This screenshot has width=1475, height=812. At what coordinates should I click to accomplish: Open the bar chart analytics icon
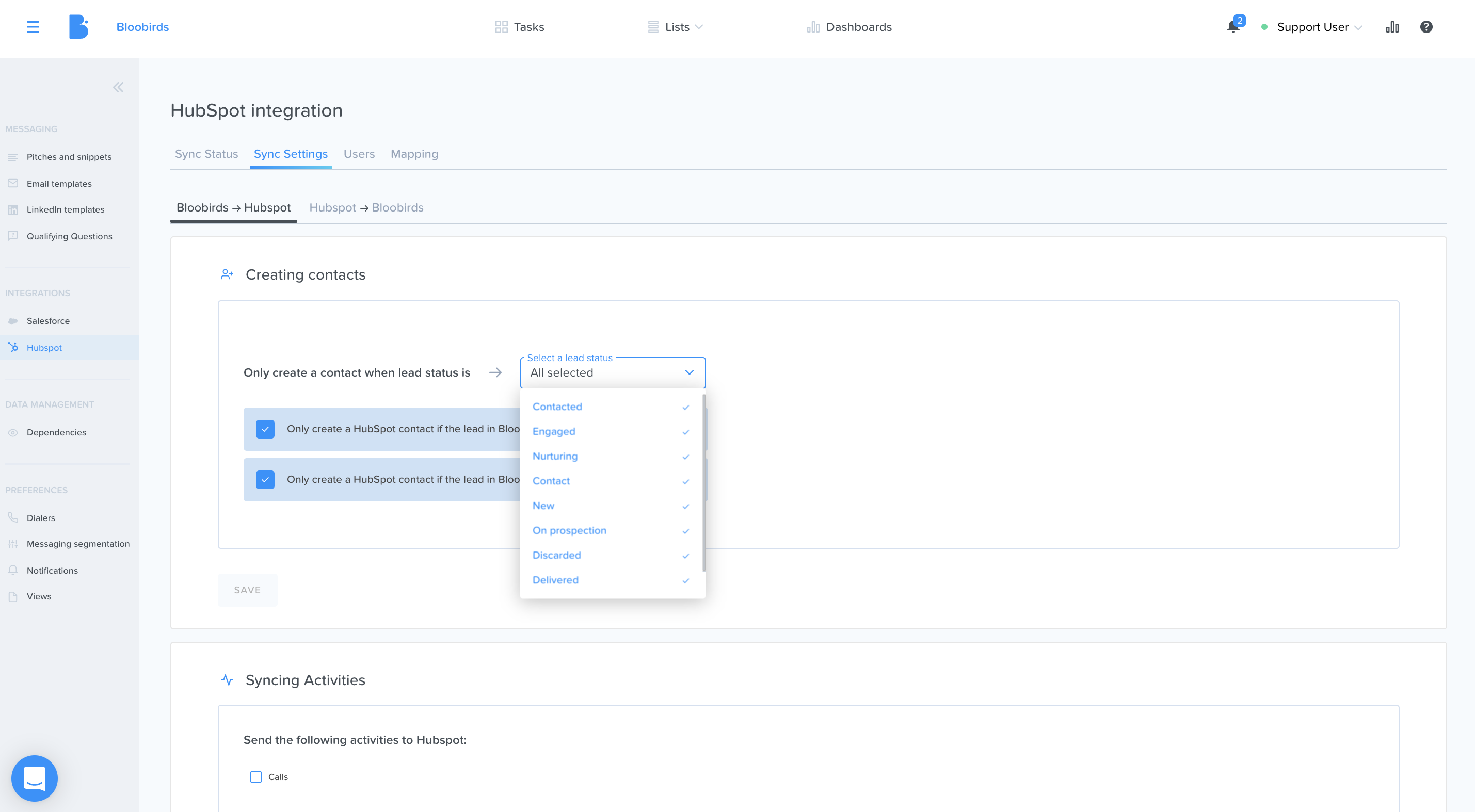[1392, 27]
